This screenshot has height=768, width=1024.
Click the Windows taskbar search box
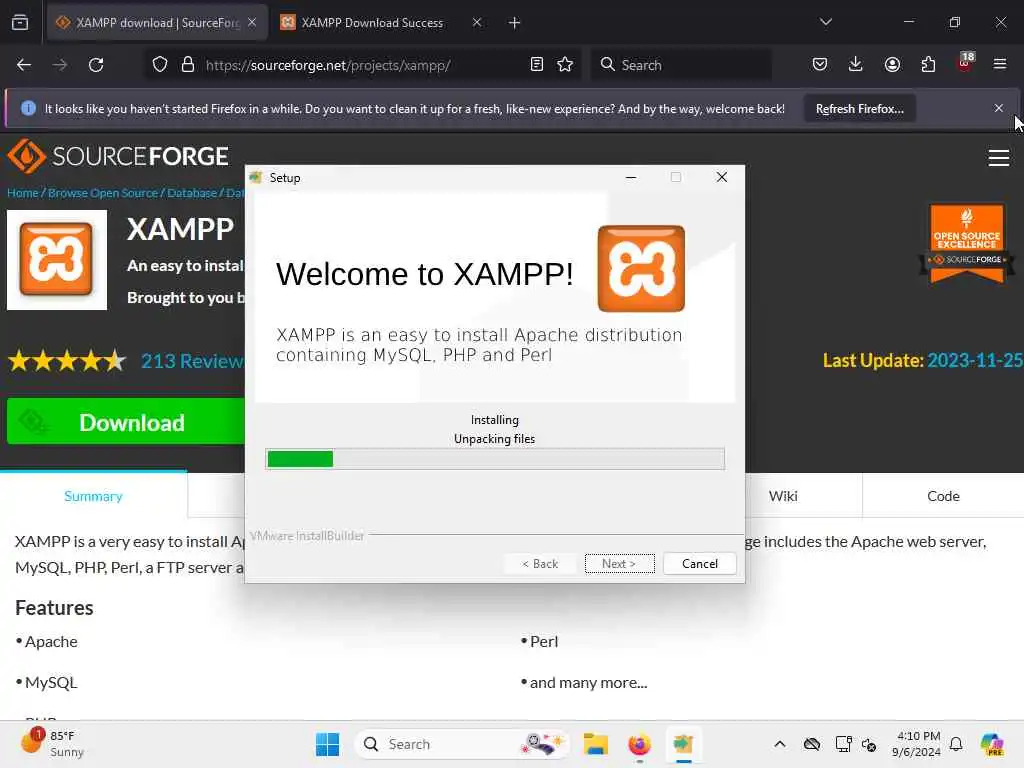(x=461, y=744)
